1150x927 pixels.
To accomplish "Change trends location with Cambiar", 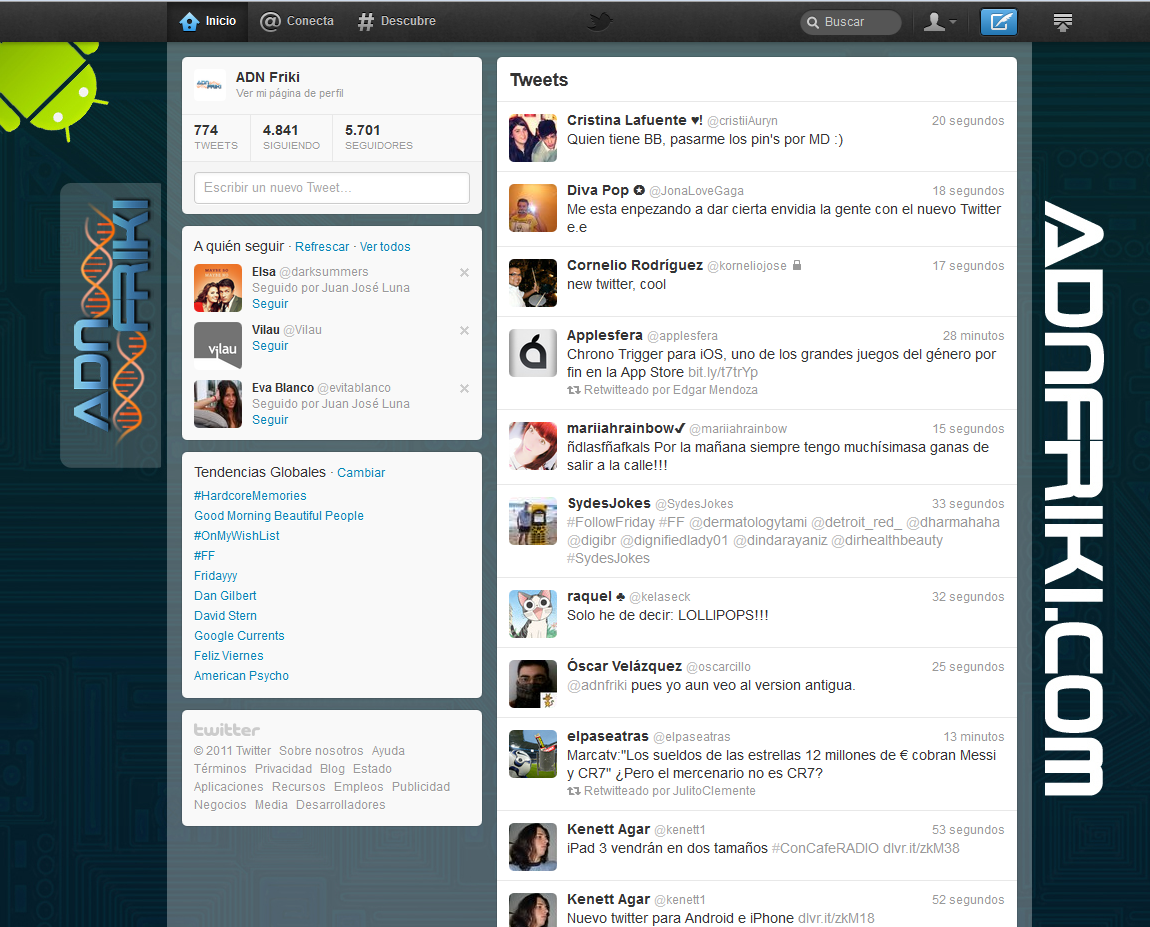I will [x=361, y=473].
